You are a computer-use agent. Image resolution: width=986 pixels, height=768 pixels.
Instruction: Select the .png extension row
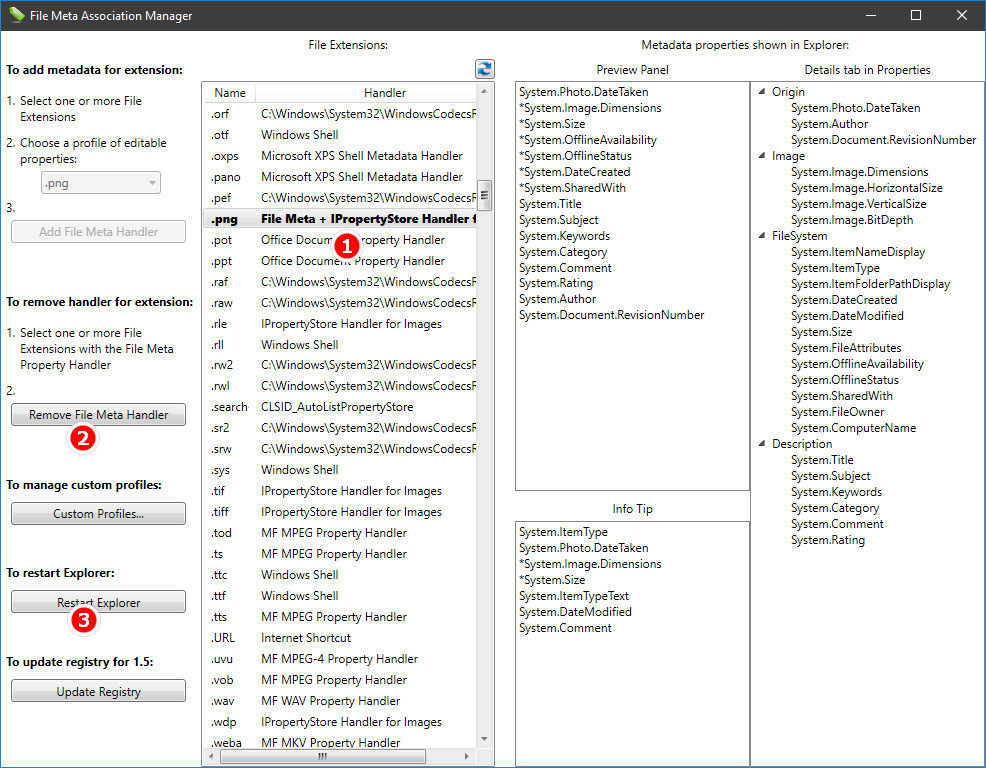(x=340, y=219)
